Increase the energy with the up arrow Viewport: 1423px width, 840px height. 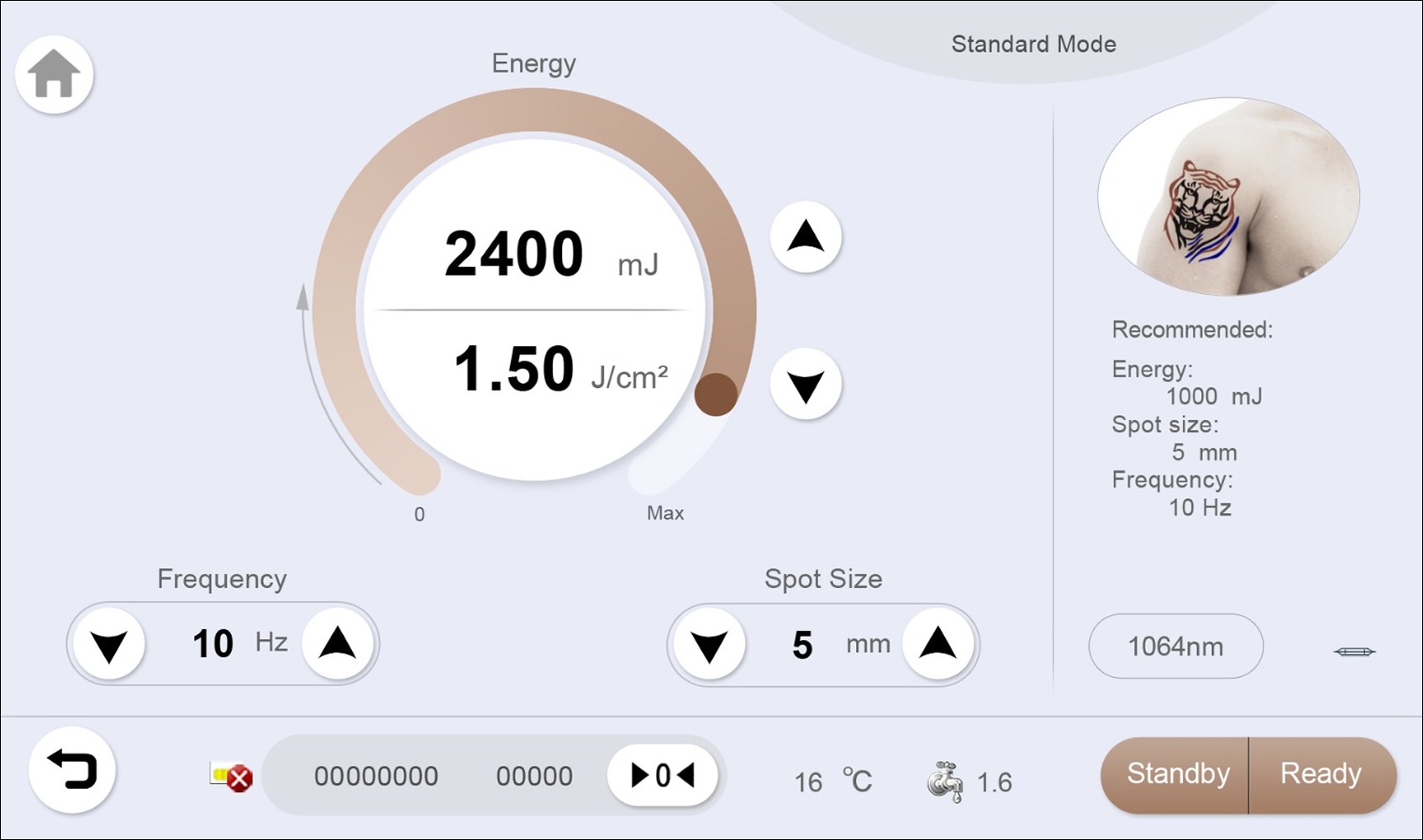pyautogui.click(x=806, y=238)
